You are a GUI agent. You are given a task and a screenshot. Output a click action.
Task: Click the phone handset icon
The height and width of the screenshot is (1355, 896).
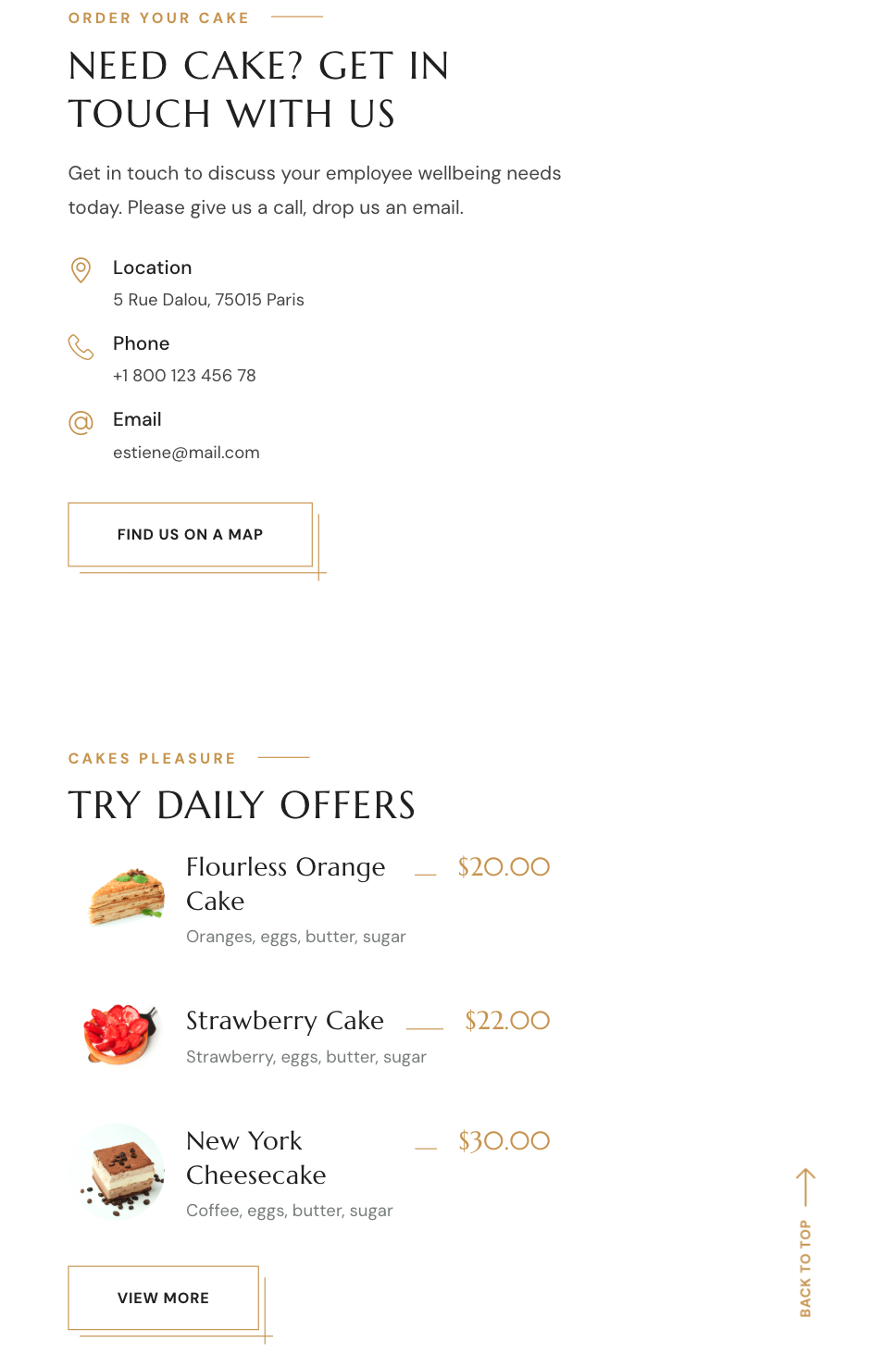[81, 346]
